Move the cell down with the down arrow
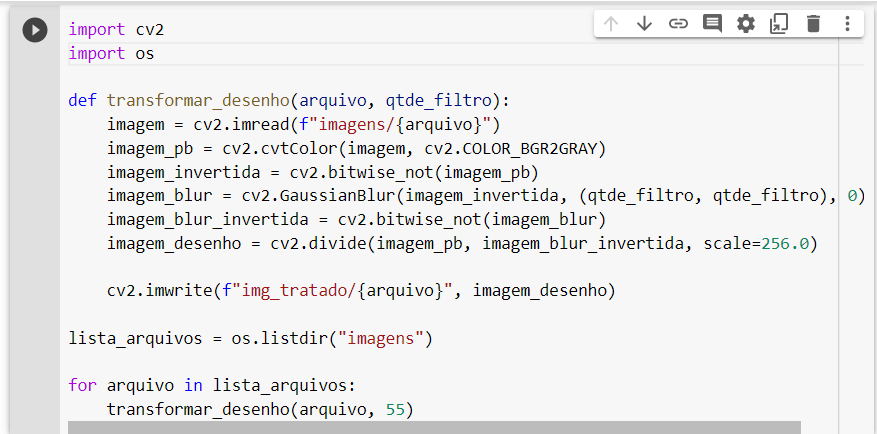 tap(644, 23)
